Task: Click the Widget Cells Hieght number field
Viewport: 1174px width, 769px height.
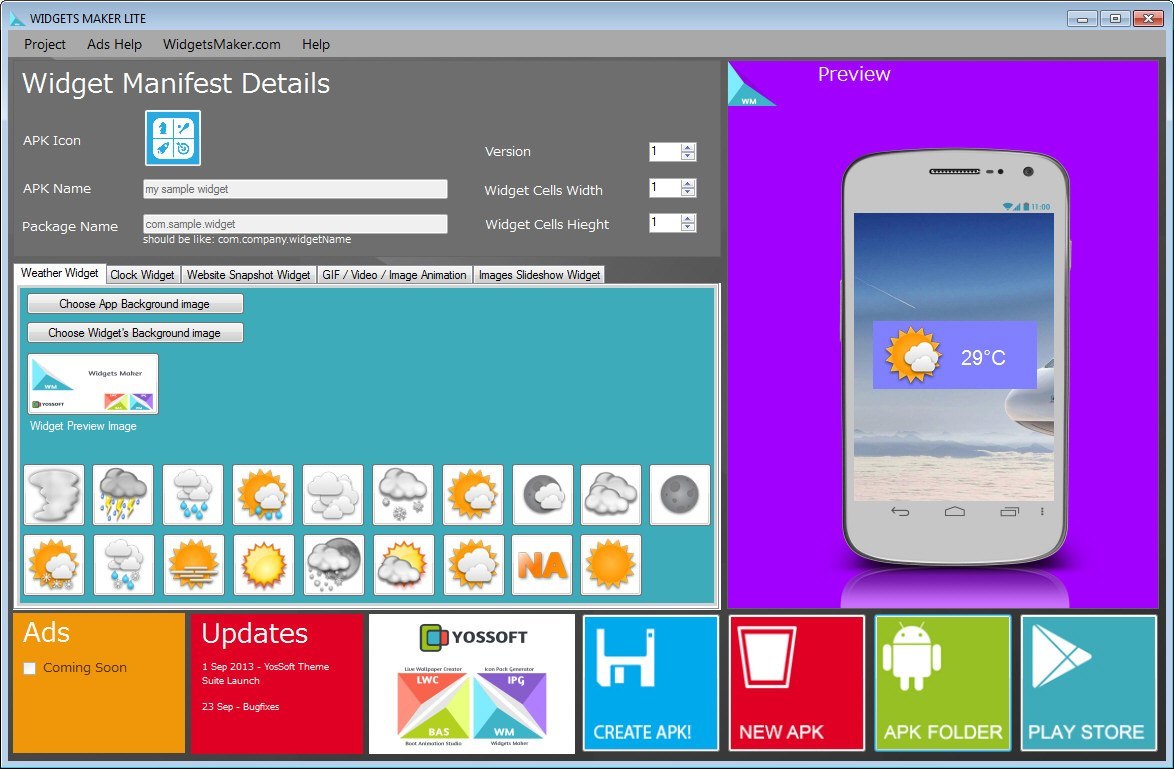Action: pos(665,222)
